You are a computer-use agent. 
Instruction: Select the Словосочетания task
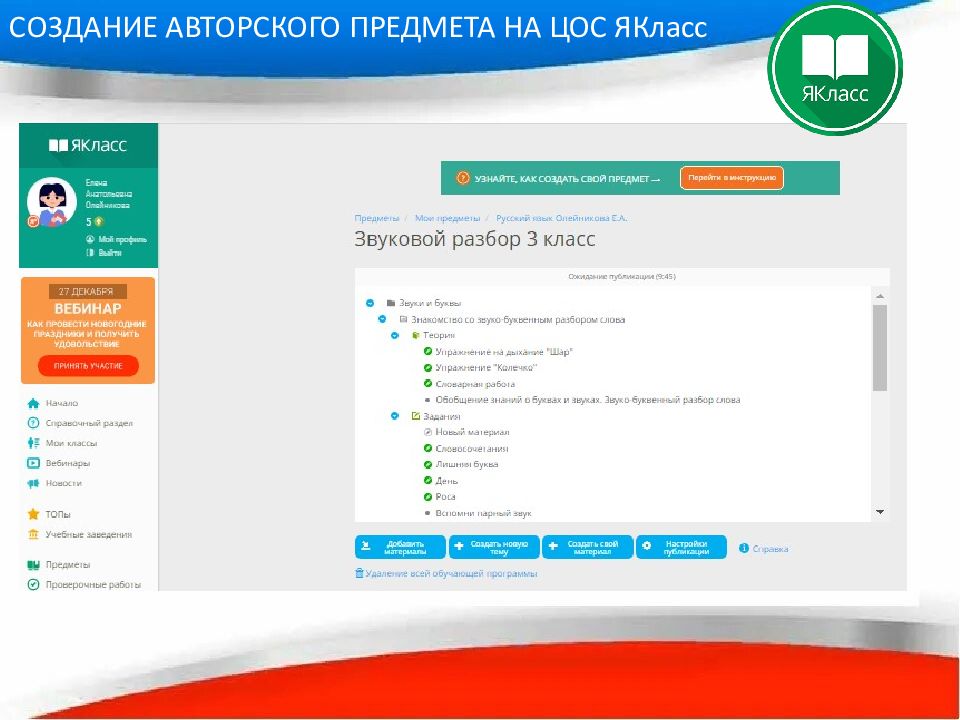pos(472,449)
